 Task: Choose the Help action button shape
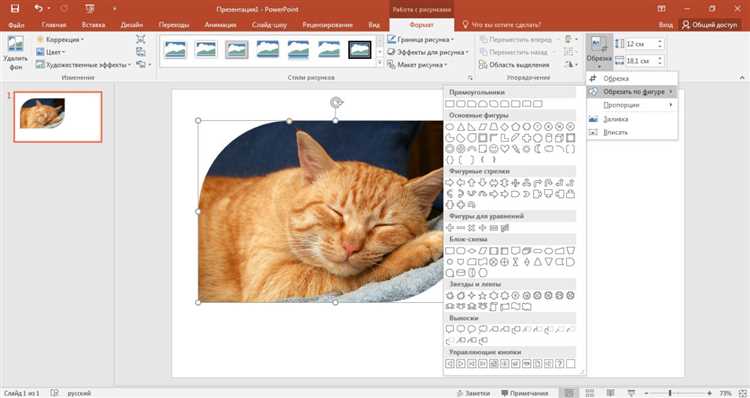(x=560, y=364)
